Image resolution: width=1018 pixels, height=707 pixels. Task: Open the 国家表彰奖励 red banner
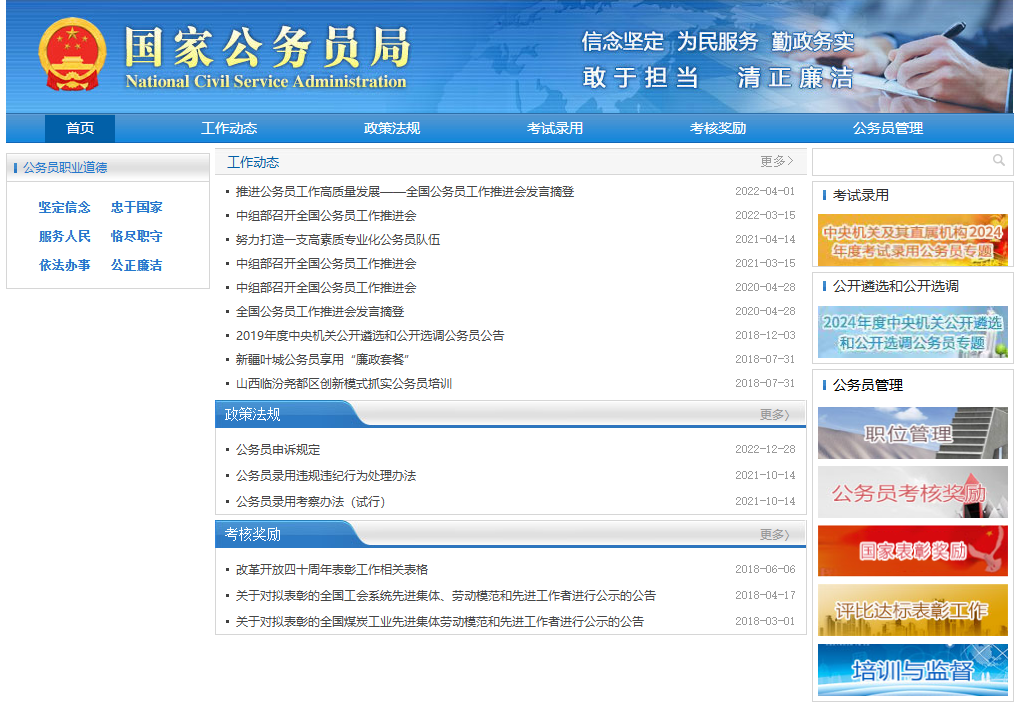pyautogui.click(x=912, y=551)
